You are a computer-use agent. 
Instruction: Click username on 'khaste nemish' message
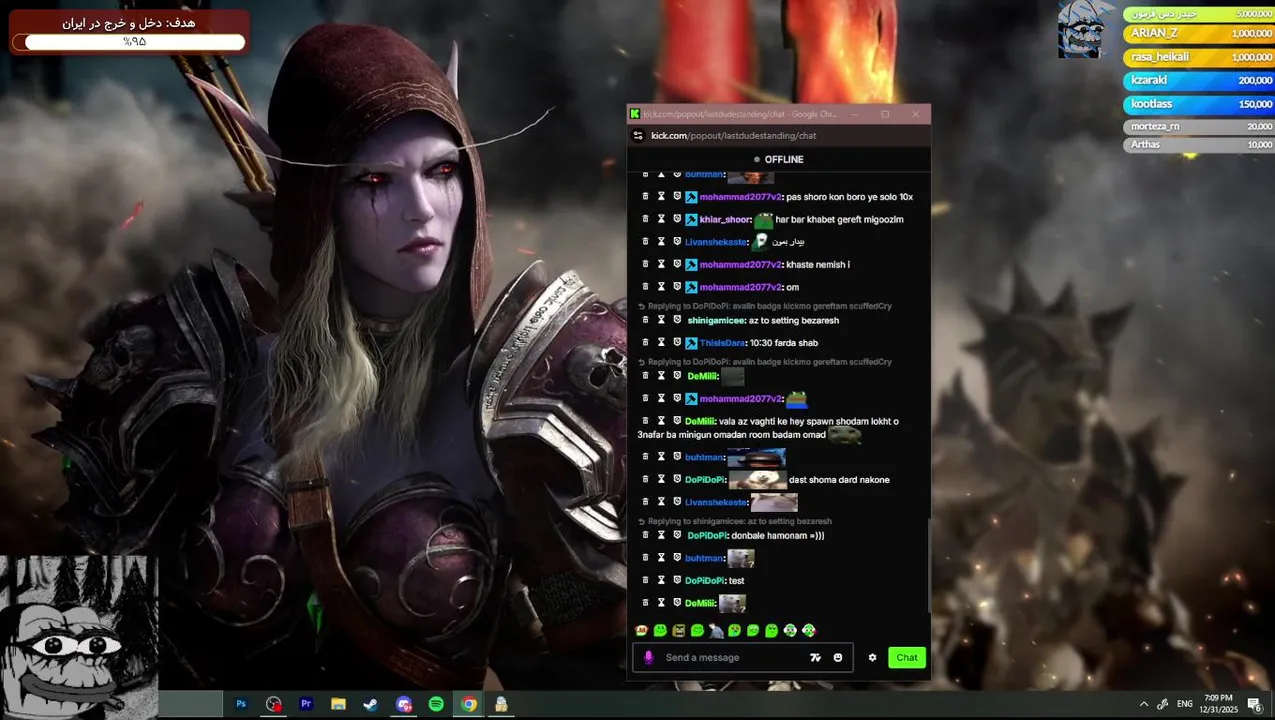coord(740,264)
